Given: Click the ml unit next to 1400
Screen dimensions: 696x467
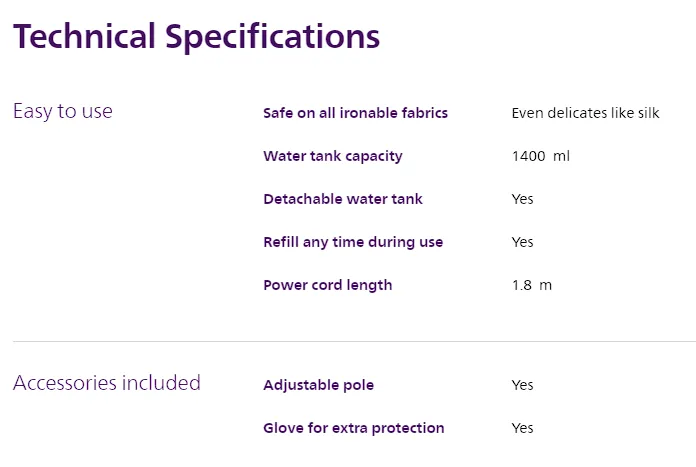Looking at the screenshot, I should tap(561, 156).
